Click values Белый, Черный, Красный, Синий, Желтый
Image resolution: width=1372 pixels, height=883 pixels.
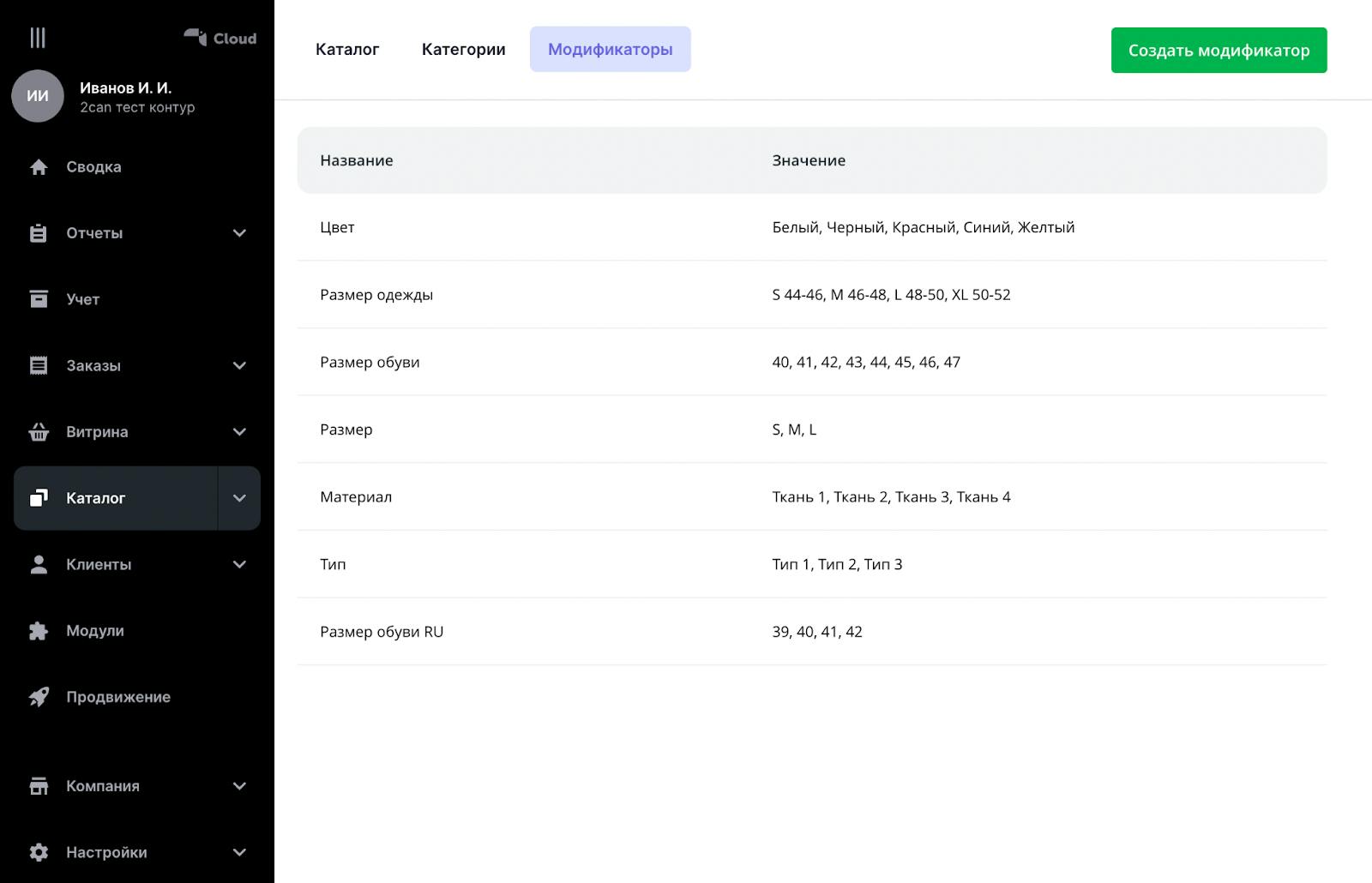coord(924,227)
